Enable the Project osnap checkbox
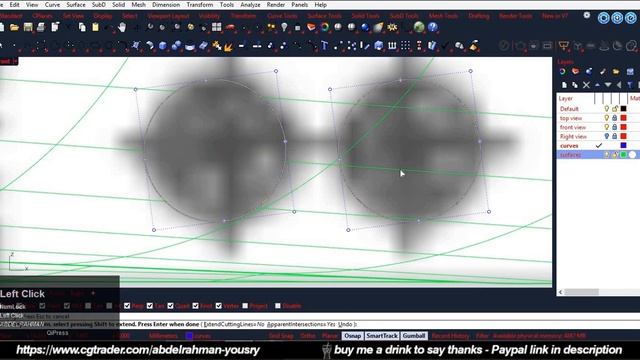Image resolution: width=640 pixels, height=360 pixels. [x=245, y=306]
